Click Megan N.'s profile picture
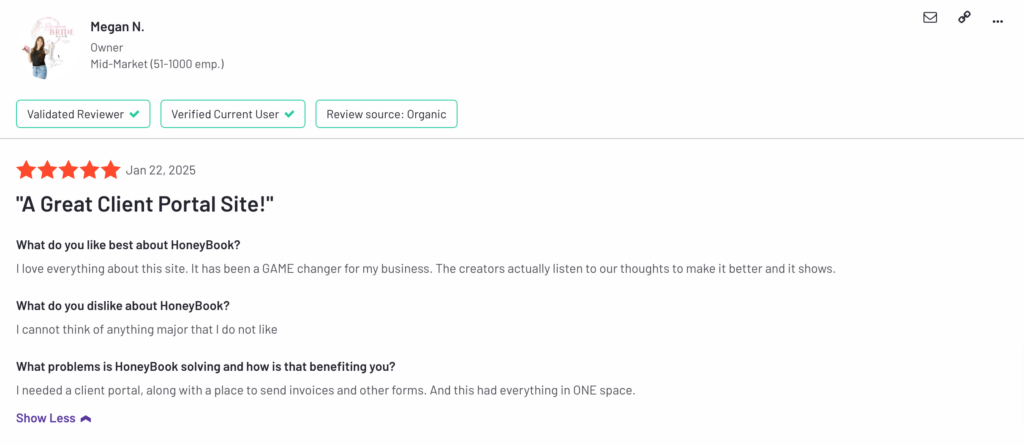Screen dimensions: 1024x446 tap(42, 48)
